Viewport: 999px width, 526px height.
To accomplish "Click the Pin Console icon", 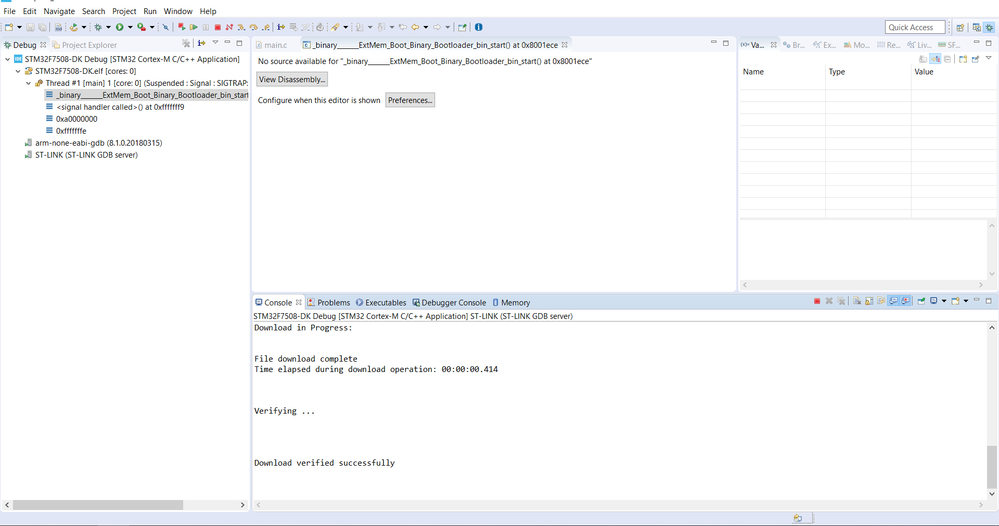I will 921,301.
